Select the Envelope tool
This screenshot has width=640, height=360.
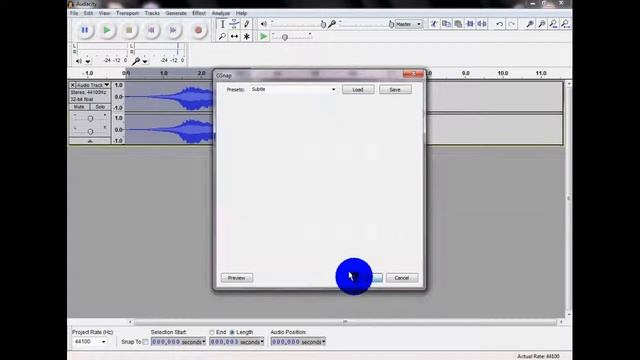tap(234, 24)
